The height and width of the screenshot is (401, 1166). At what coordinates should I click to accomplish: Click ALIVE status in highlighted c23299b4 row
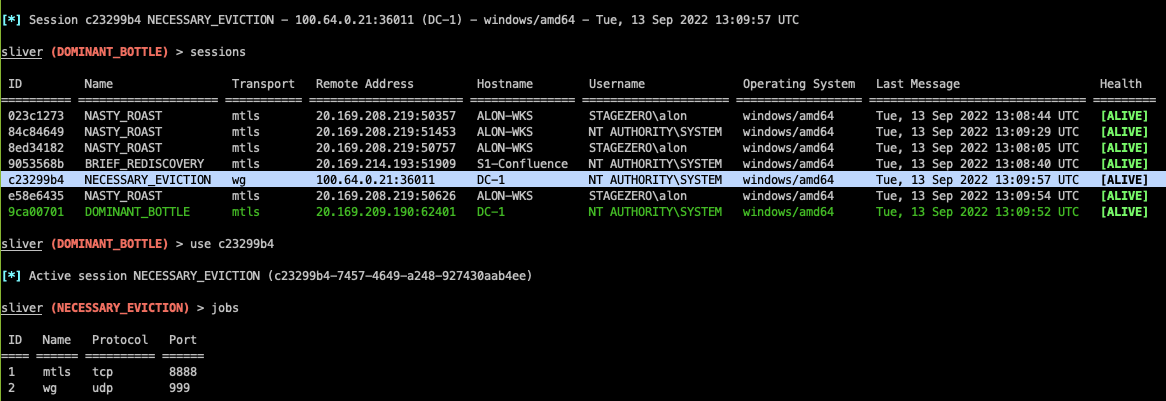coord(1124,179)
